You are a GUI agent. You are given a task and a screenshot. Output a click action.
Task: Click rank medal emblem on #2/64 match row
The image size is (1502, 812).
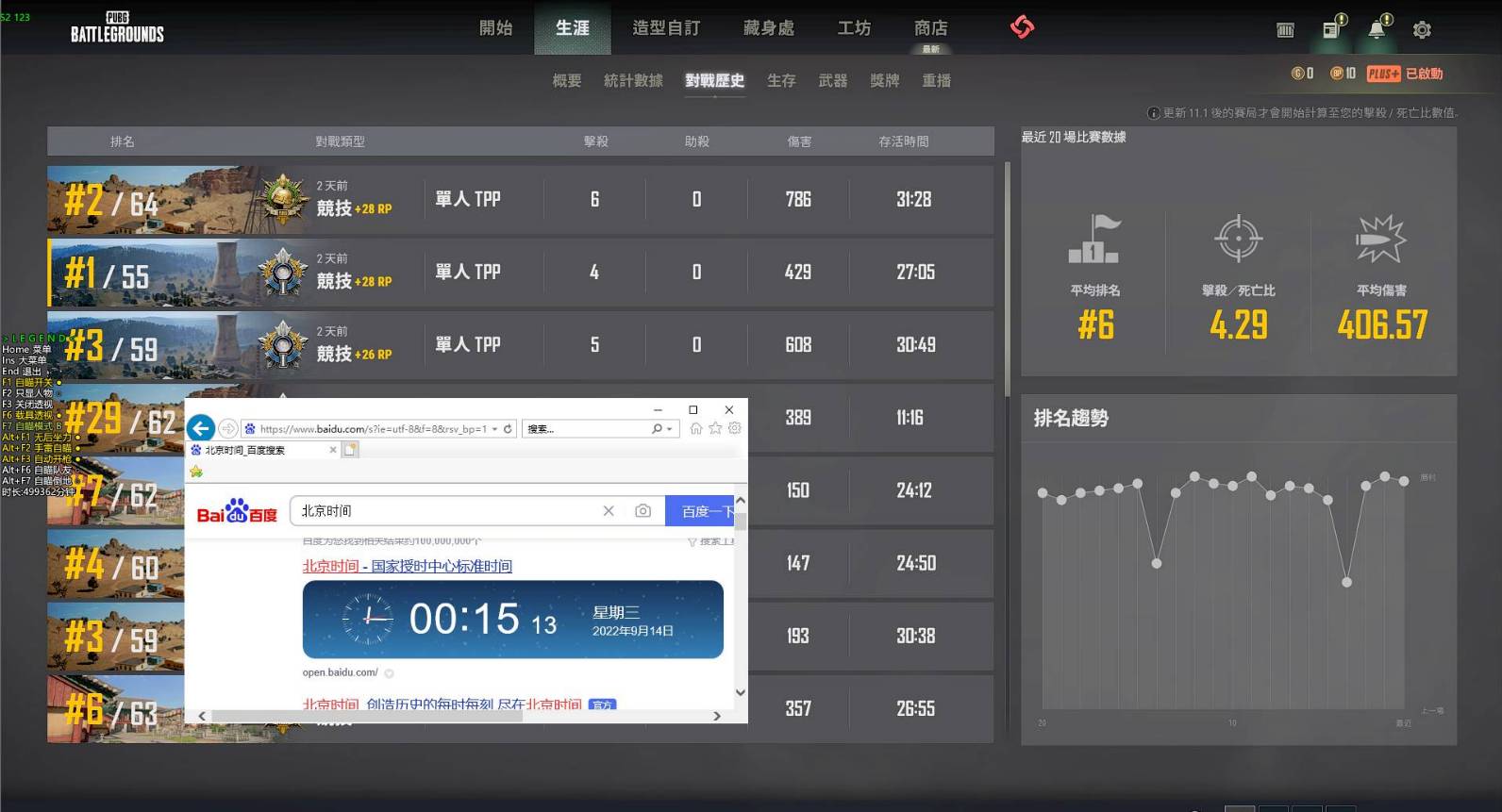[x=282, y=199]
